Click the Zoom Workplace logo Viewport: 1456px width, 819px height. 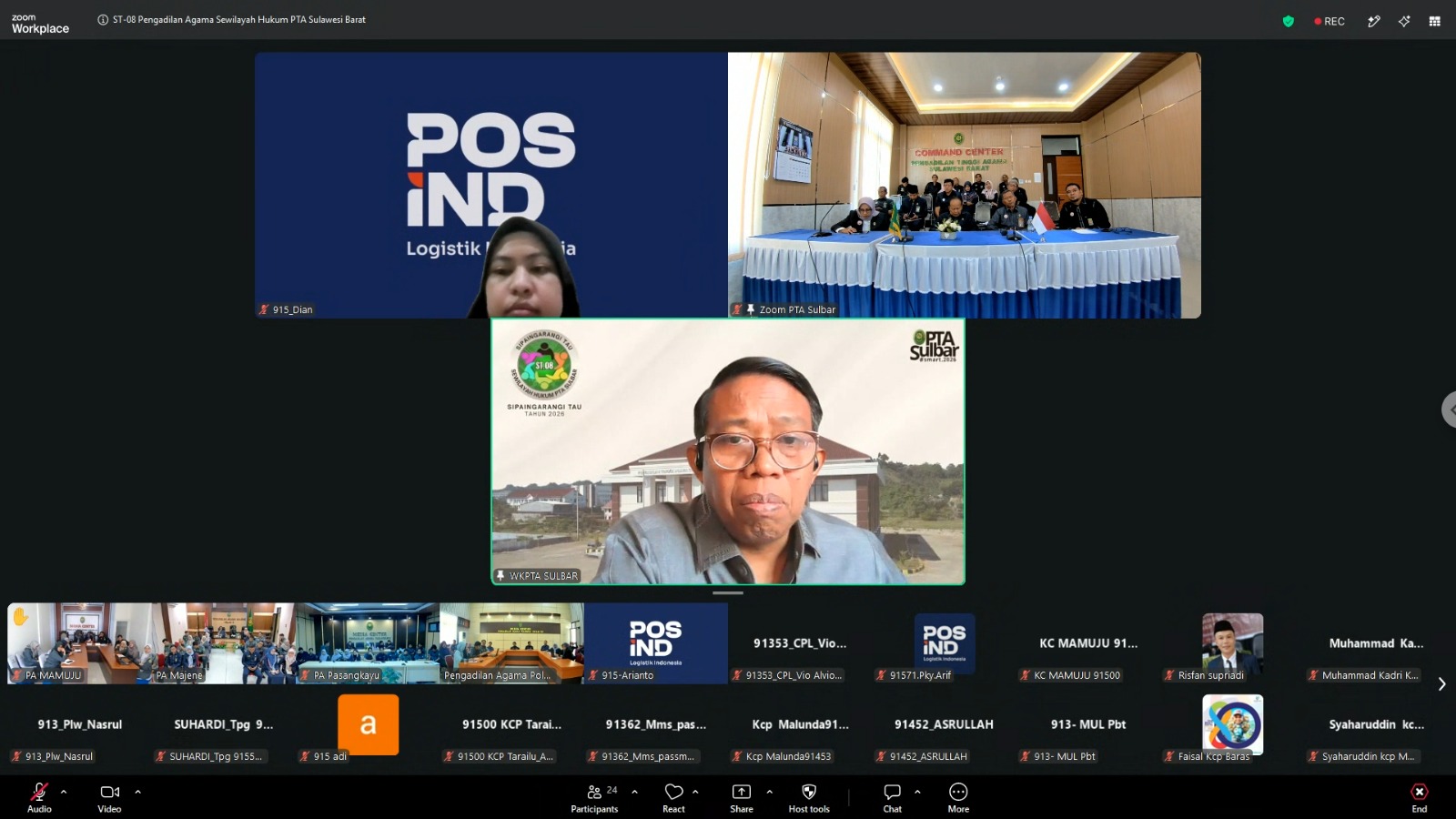40,24
